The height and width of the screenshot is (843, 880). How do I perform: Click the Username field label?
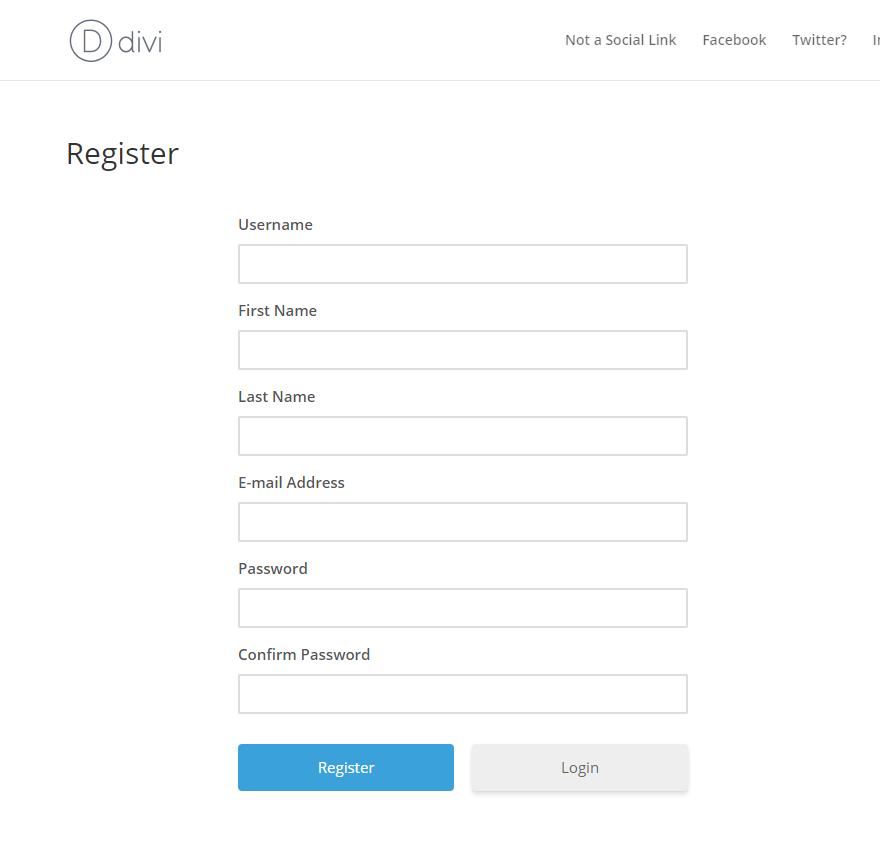(x=275, y=224)
